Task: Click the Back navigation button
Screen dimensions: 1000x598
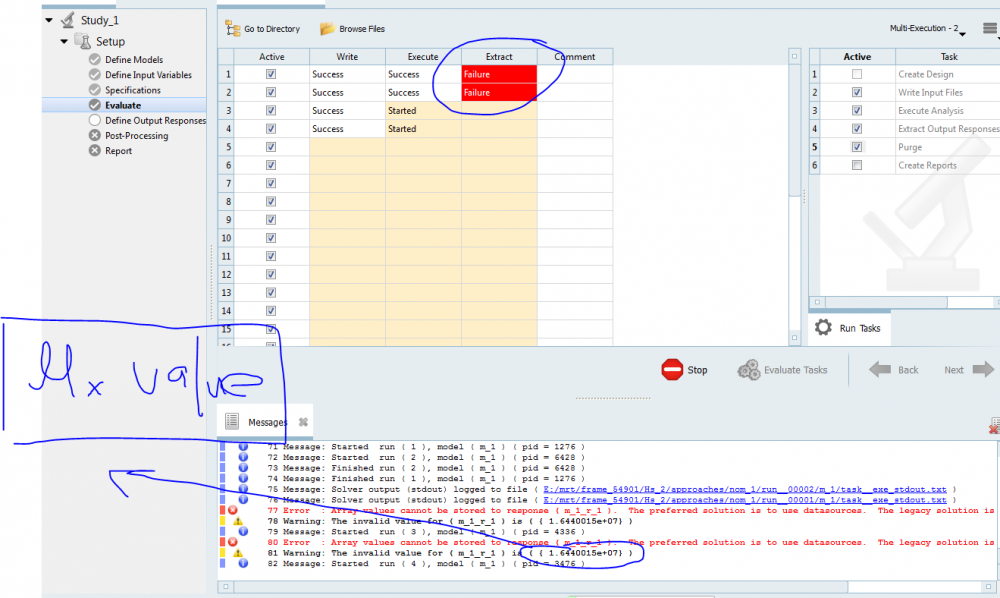Action: 893,370
